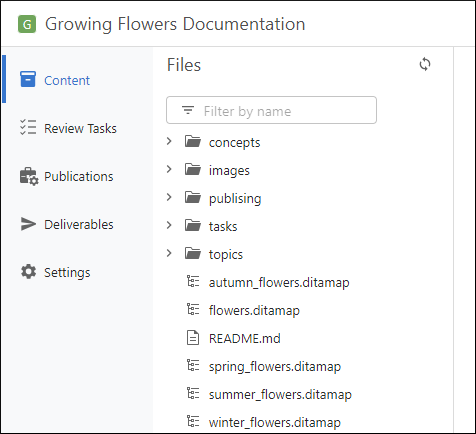This screenshot has width=476, height=434.
Task: Focus the Filter by name field
Action: [x=271, y=110]
